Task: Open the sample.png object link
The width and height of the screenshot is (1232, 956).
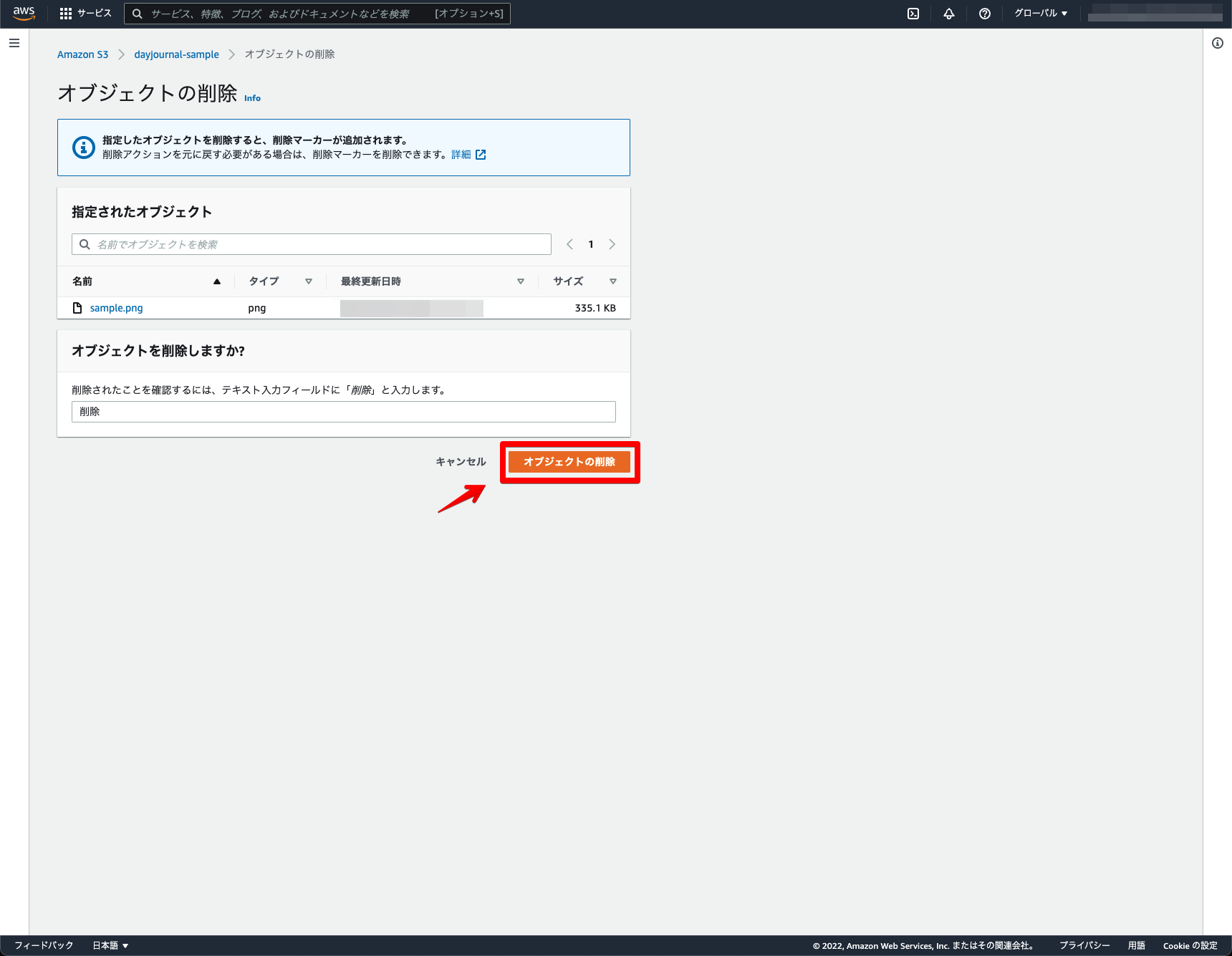Action: [x=116, y=308]
